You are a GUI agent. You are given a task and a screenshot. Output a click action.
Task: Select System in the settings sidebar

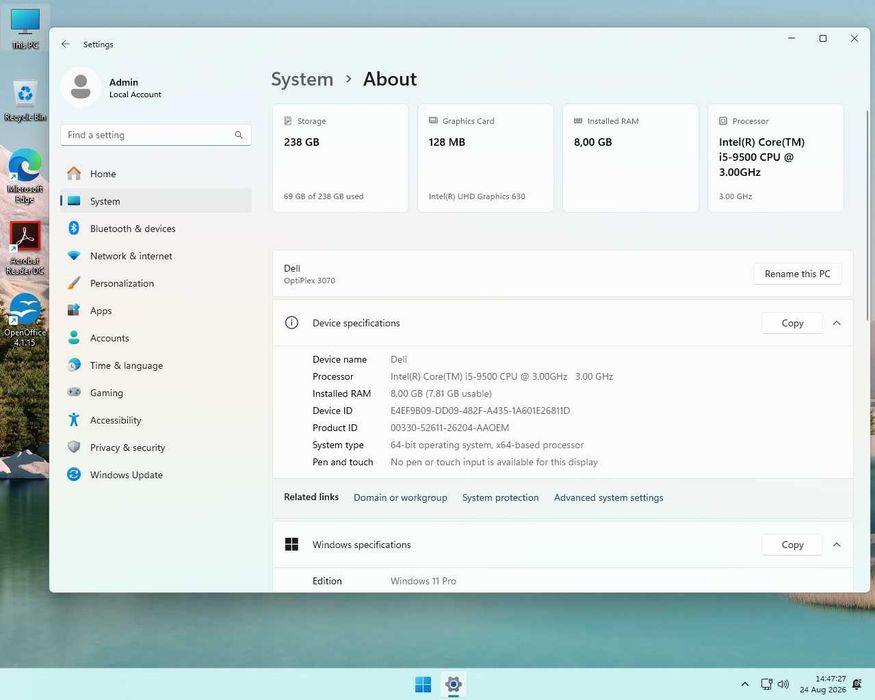[156, 201]
